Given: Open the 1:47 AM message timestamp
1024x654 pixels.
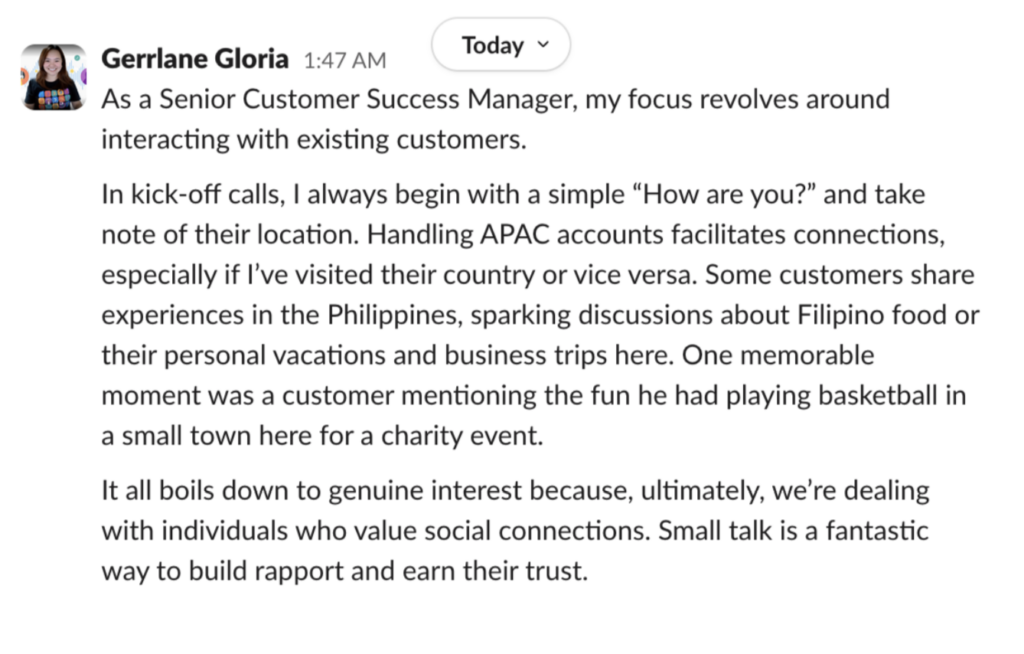Looking at the screenshot, I should tap(344, 61).
